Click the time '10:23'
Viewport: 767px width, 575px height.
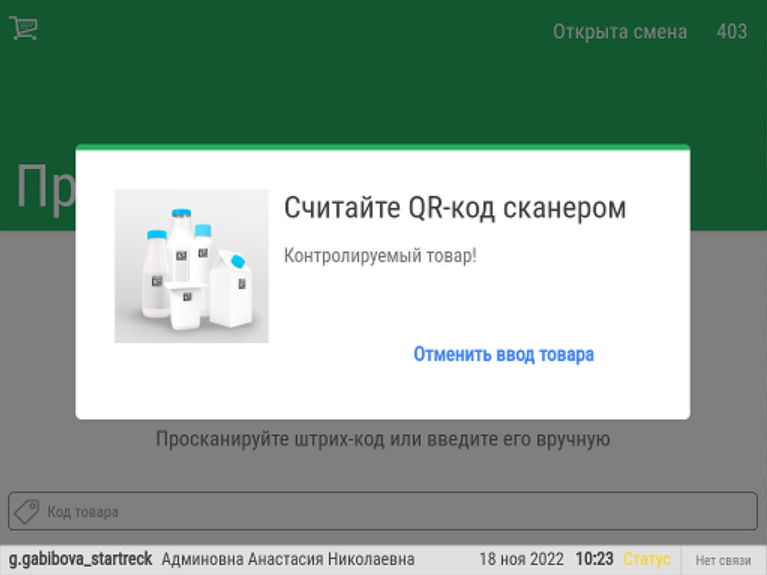(x=594, y=559)
